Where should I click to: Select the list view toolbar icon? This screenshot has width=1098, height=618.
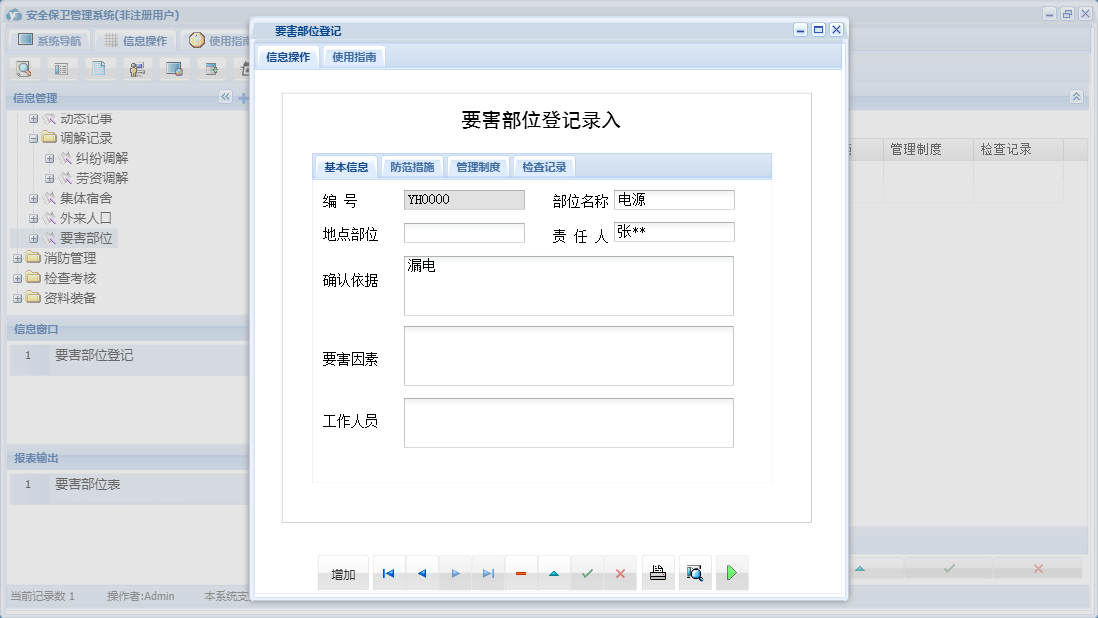(62, 68)
